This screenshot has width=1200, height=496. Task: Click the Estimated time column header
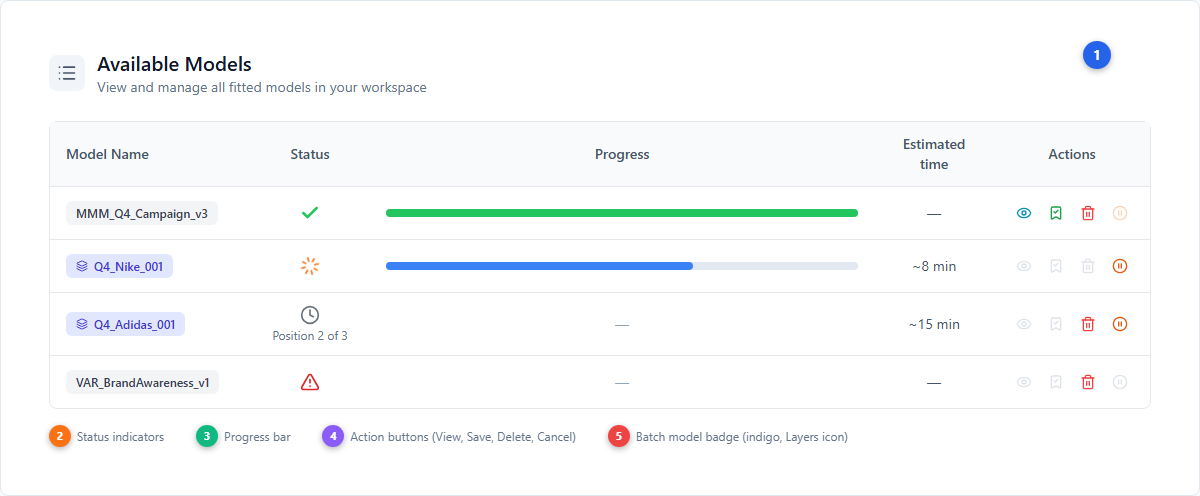click(x=934, y=154)
